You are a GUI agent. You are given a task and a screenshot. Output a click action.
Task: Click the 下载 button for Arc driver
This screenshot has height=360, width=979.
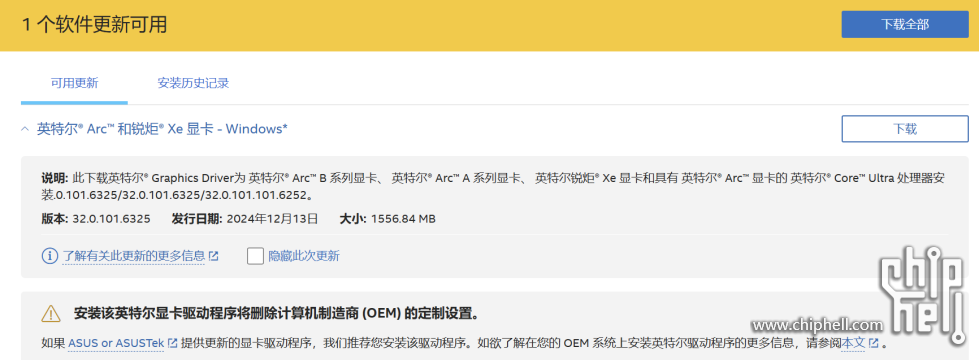click(905, 129)
